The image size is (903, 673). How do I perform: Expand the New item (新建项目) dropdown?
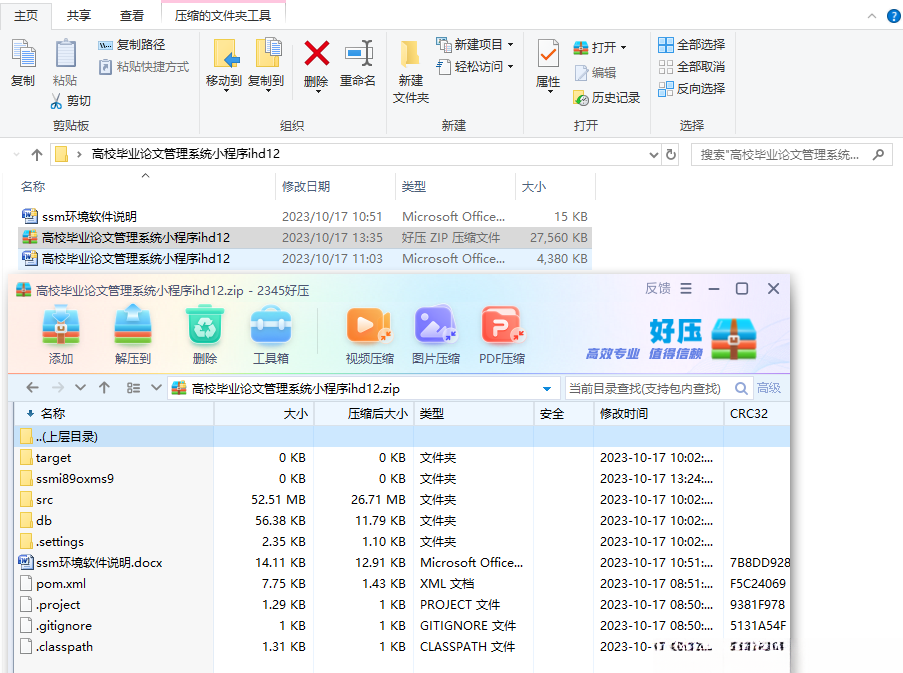click(x=510, y=45)
